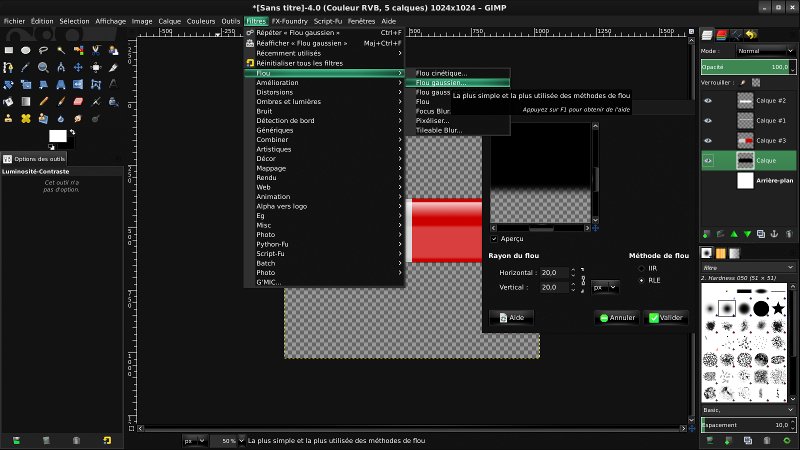
Task: Raise layer with green up arrow
Action: [x=734, y=234]
